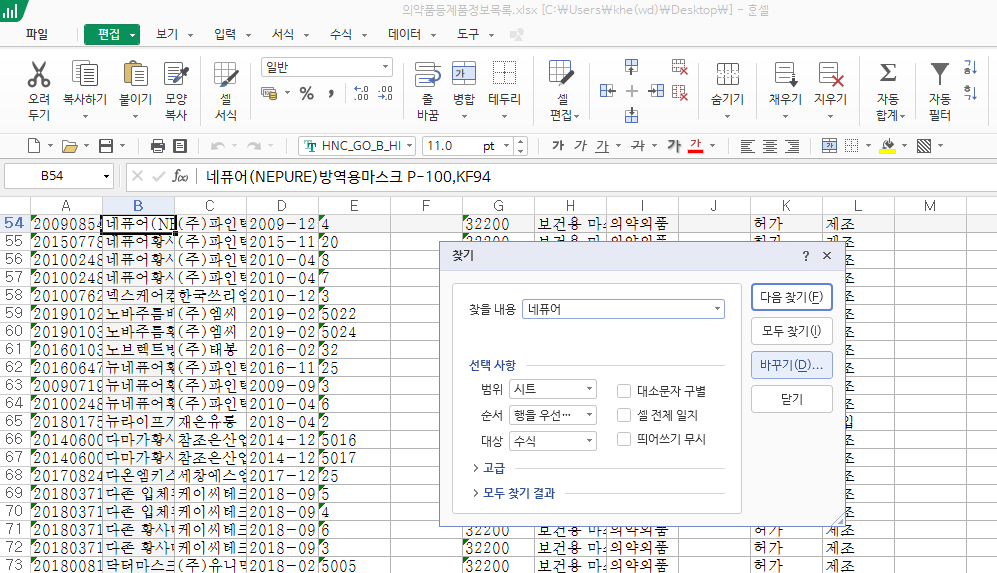This screenshot has width=997, height=573.
Task: Select row 60 header
Action: pos(14,331)
